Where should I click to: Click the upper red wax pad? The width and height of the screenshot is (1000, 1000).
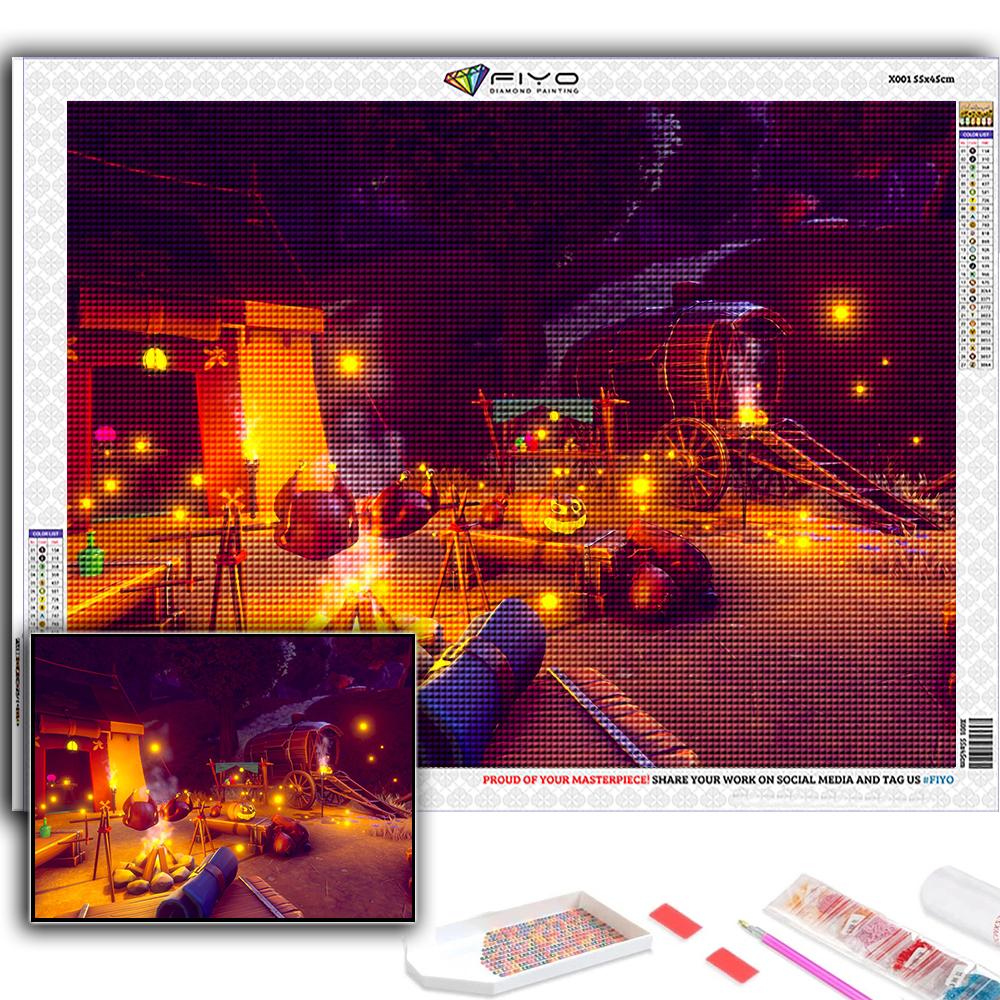(674, 920)
